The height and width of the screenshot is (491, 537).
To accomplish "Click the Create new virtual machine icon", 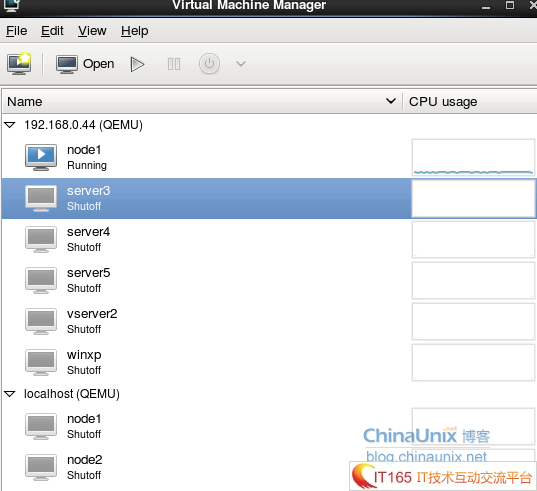I will (x=20, y=64).
